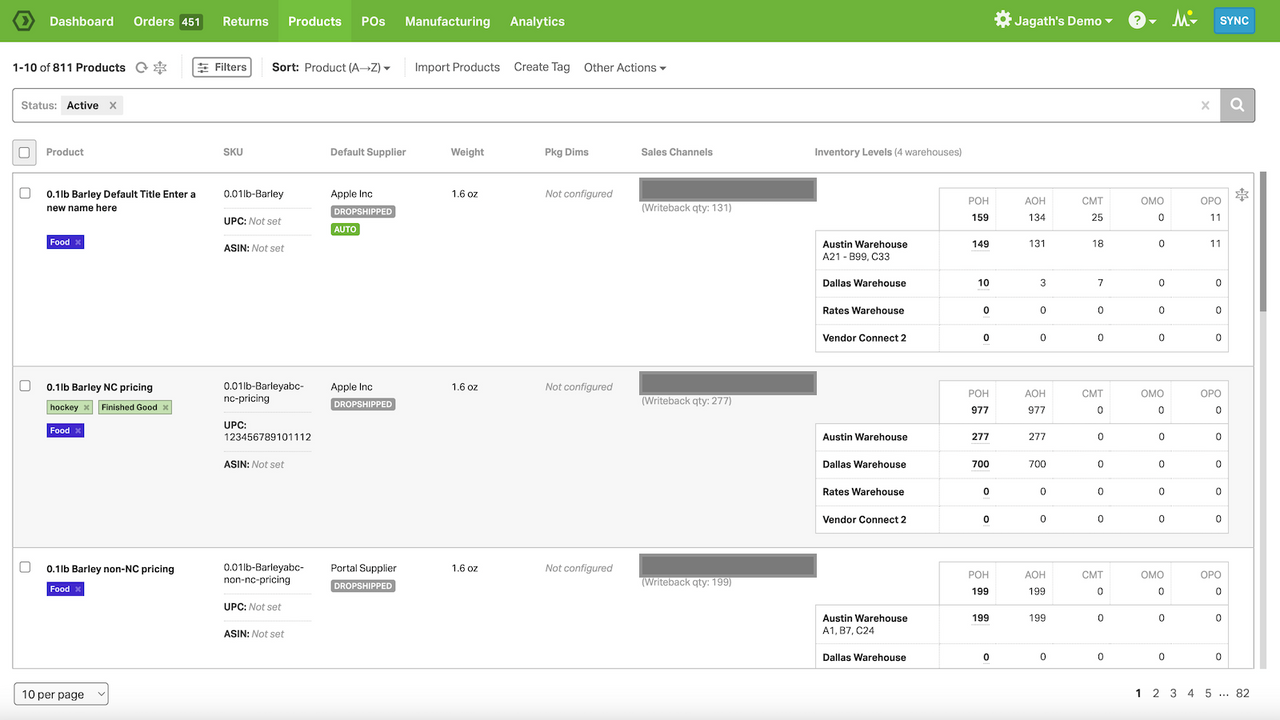The height and width of the screenshot is (720, 1280).
Task: Click Not configured in first row
Action: 579,194
